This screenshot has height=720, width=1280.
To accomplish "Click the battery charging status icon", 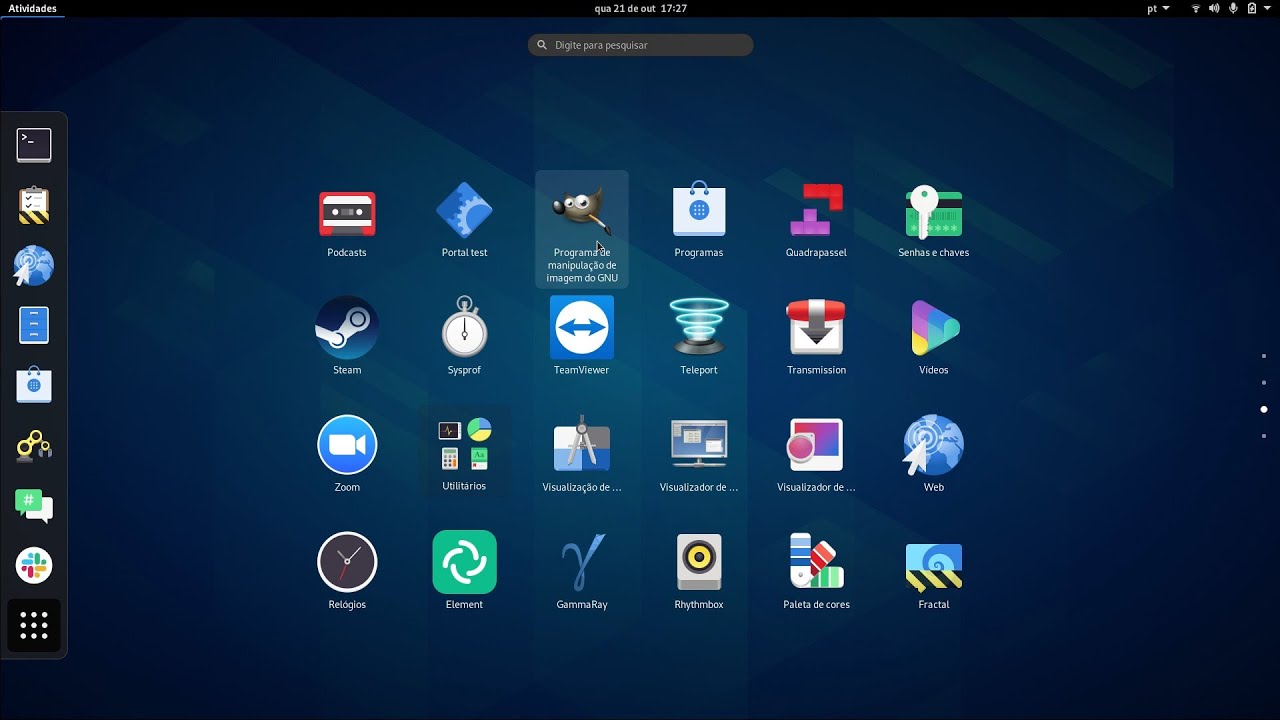I will (1251, 8).
